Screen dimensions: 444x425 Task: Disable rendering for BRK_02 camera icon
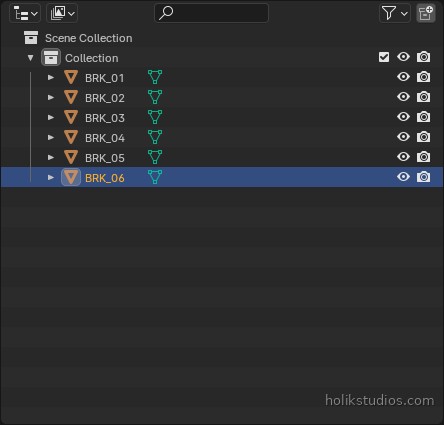pyautogui.click(x=423, y=97)
